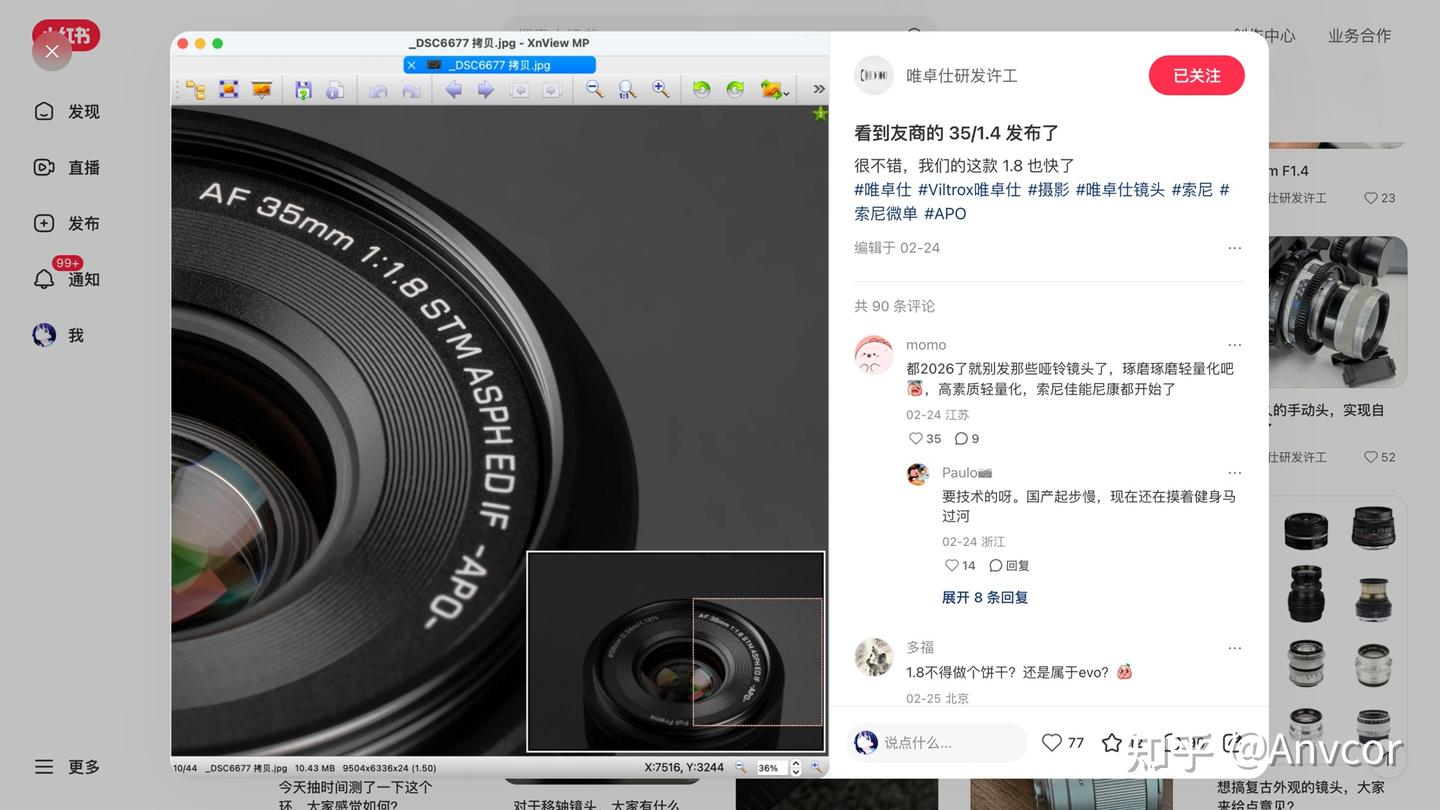
Task: Go to previous file with blue left arrow
Action: 453,90
